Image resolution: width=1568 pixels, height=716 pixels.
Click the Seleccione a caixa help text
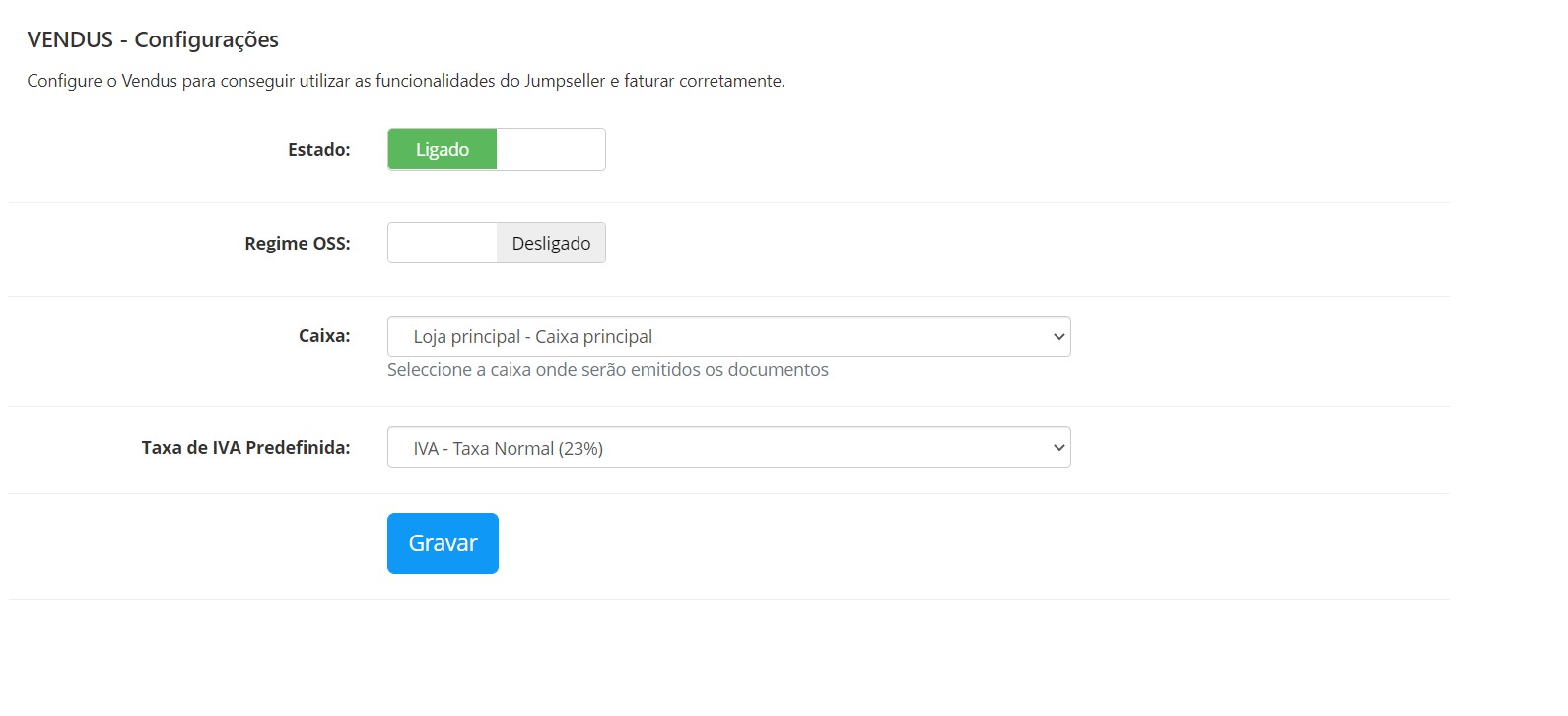click(608, 370)
